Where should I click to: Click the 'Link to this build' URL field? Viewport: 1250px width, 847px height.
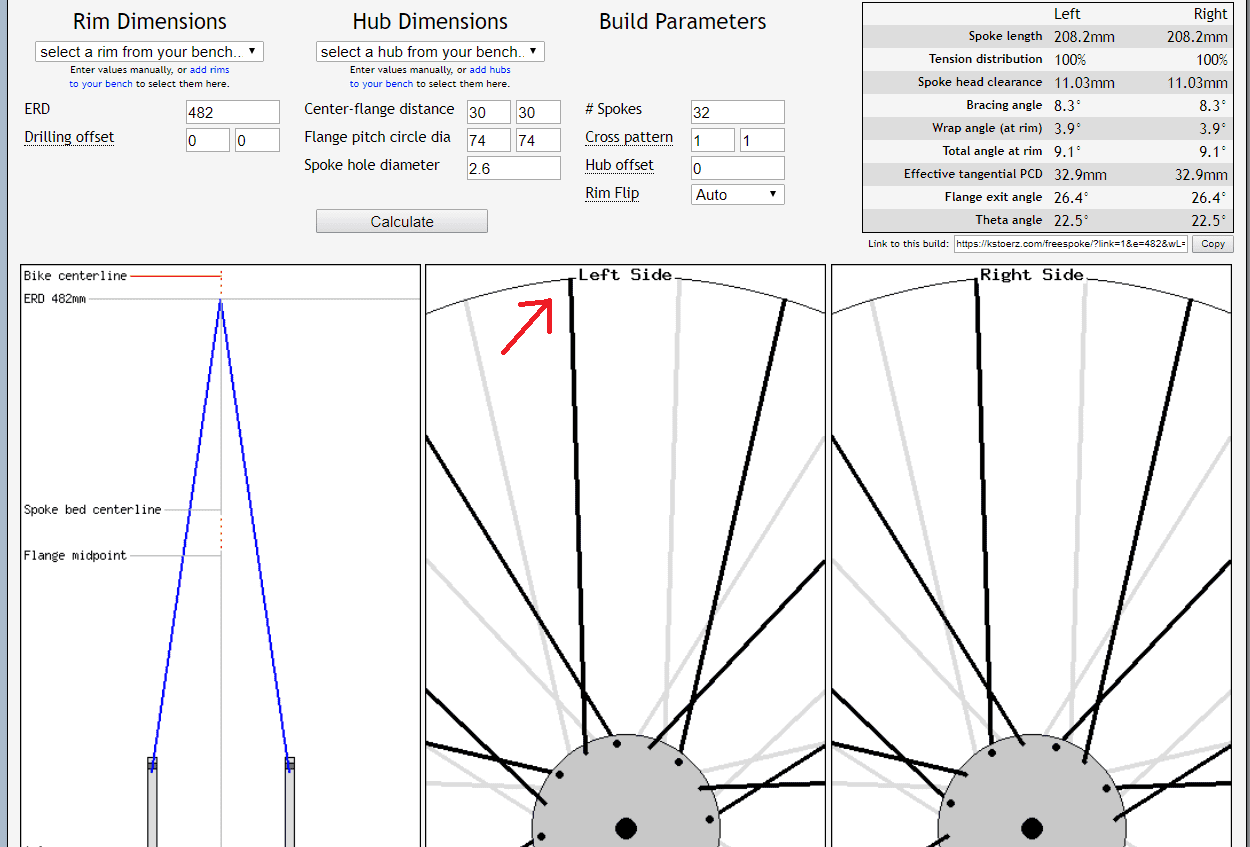(x=1071, y=244)
